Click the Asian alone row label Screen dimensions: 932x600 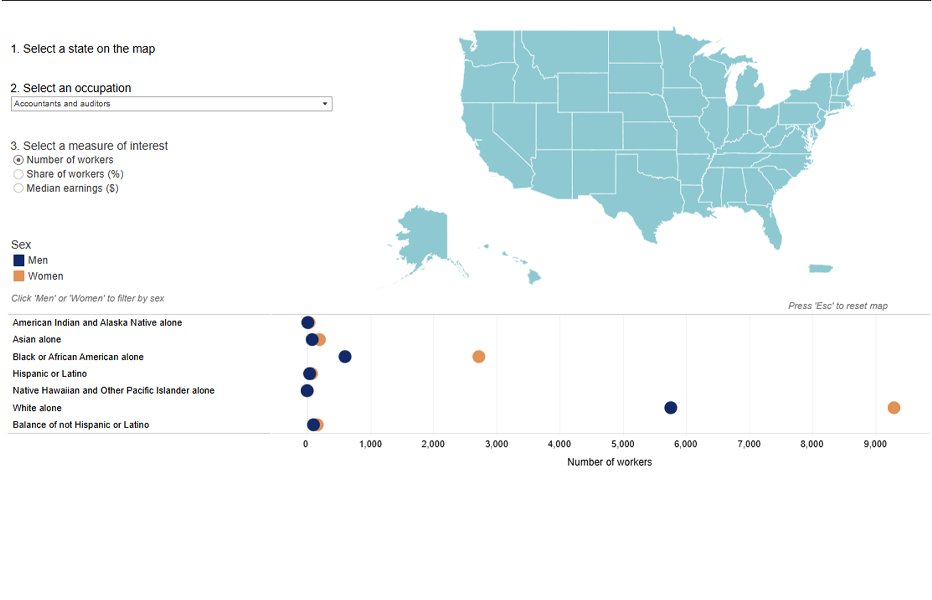[x=37, y=340]
